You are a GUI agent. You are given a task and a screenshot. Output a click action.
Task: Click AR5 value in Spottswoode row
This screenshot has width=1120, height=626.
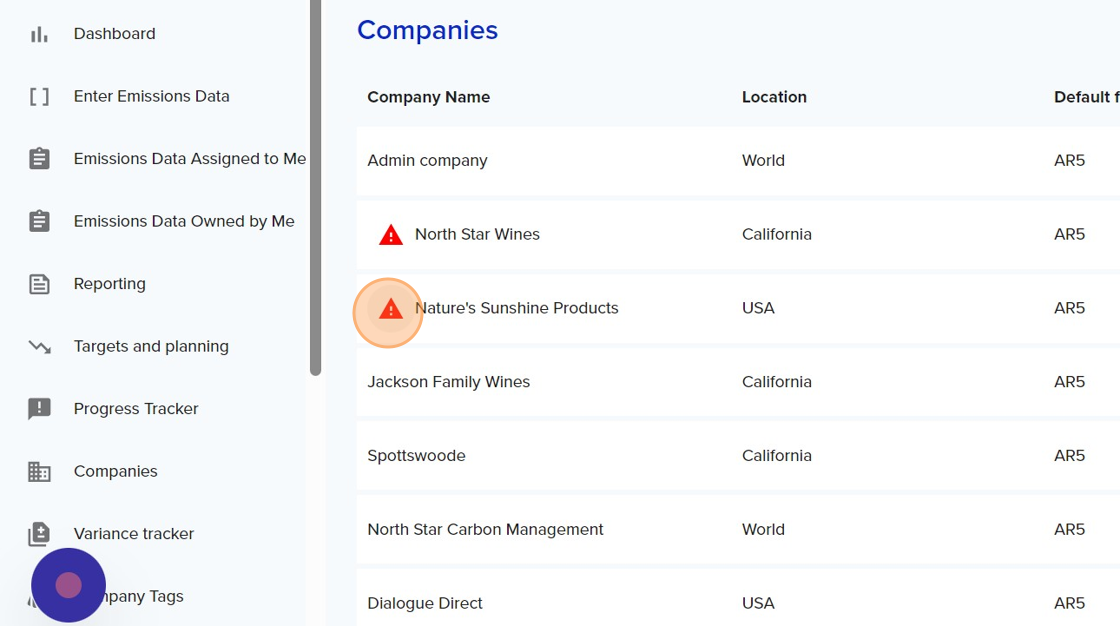[1069, 456]
